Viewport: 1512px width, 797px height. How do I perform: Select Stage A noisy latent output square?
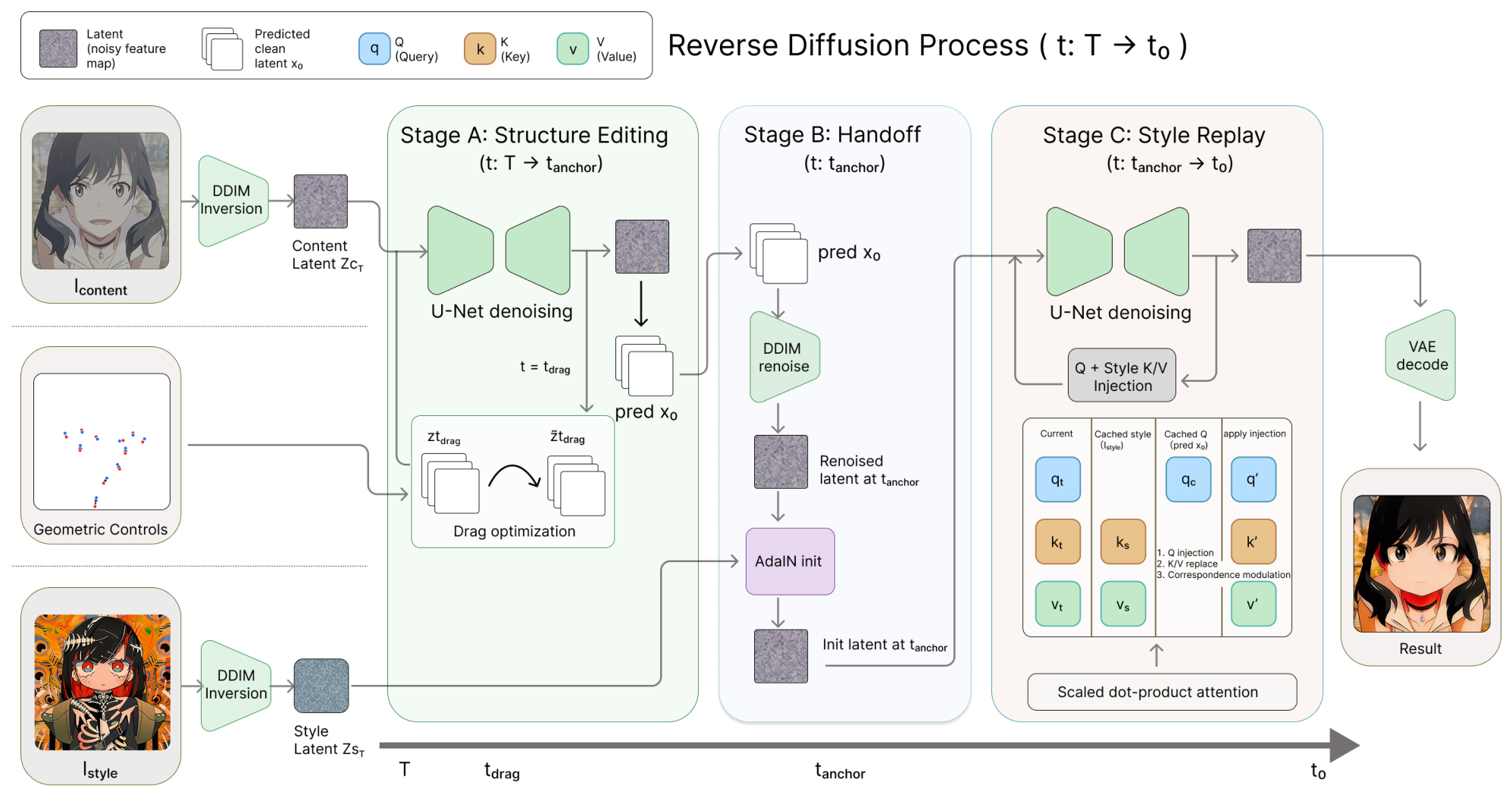point(642,246)
